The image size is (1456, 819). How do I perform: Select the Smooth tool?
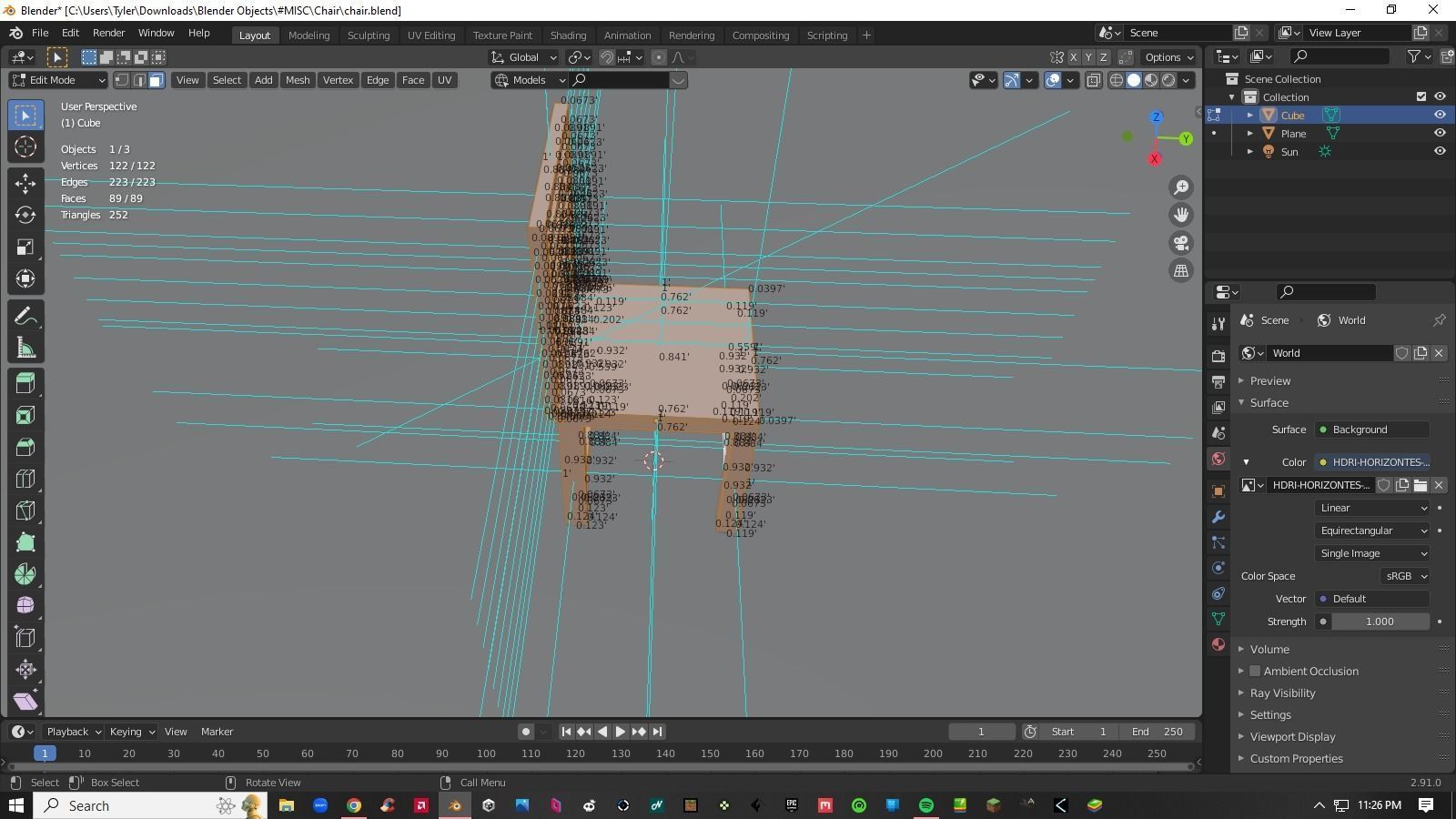pos(25,606)
